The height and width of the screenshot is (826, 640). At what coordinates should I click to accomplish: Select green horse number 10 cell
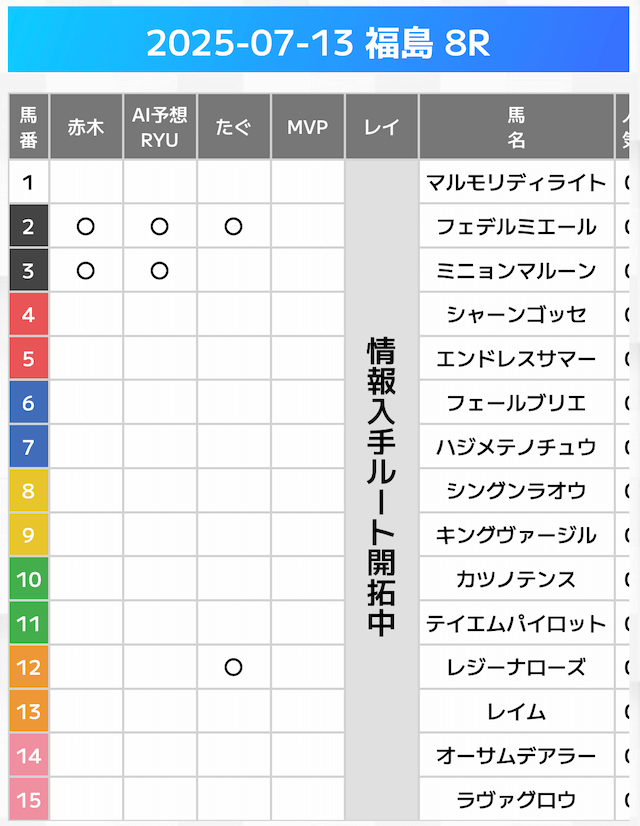[x=29, y=579]
